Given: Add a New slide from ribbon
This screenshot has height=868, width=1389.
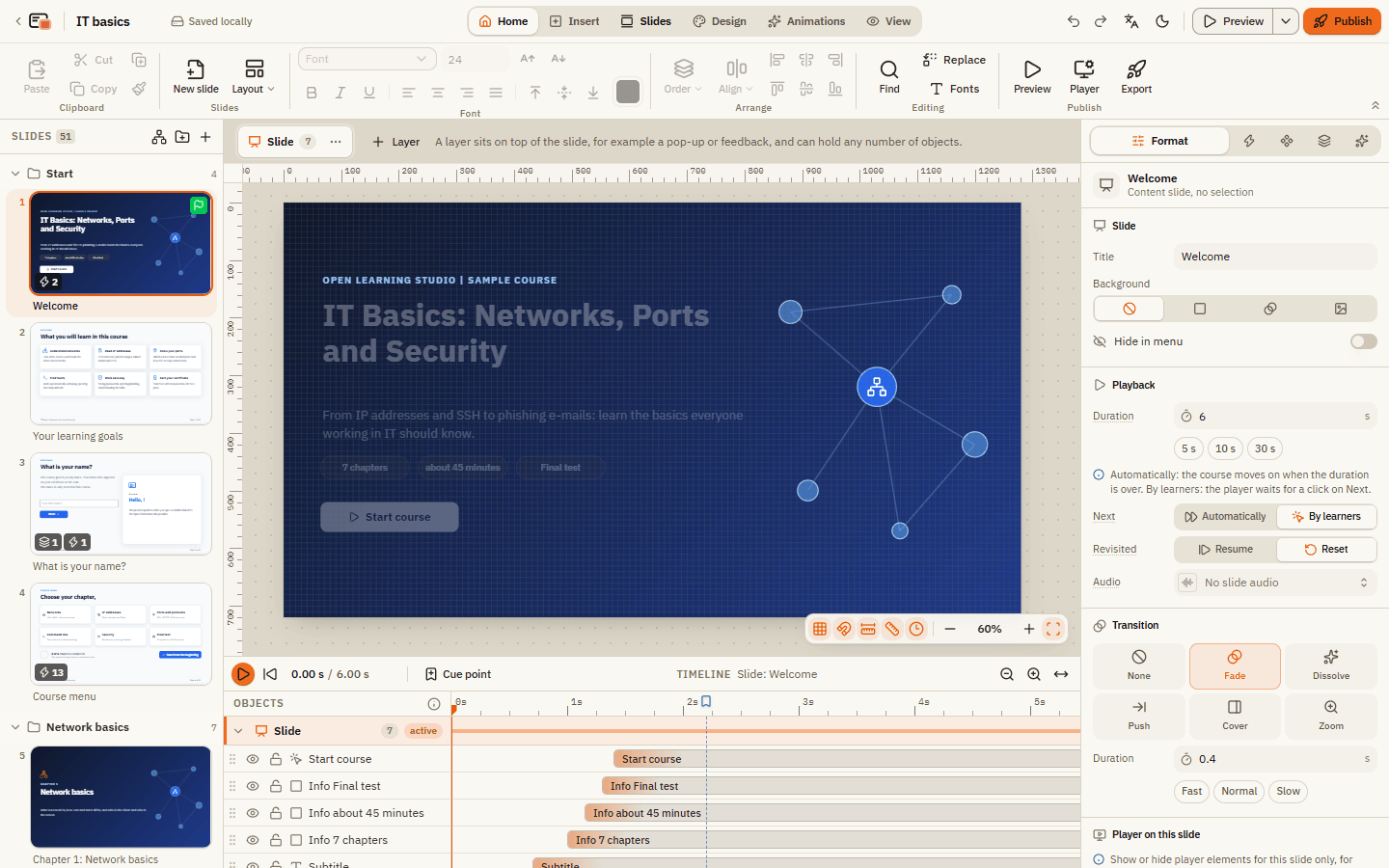Looking at the screenshot, I should tap(196, 75).
